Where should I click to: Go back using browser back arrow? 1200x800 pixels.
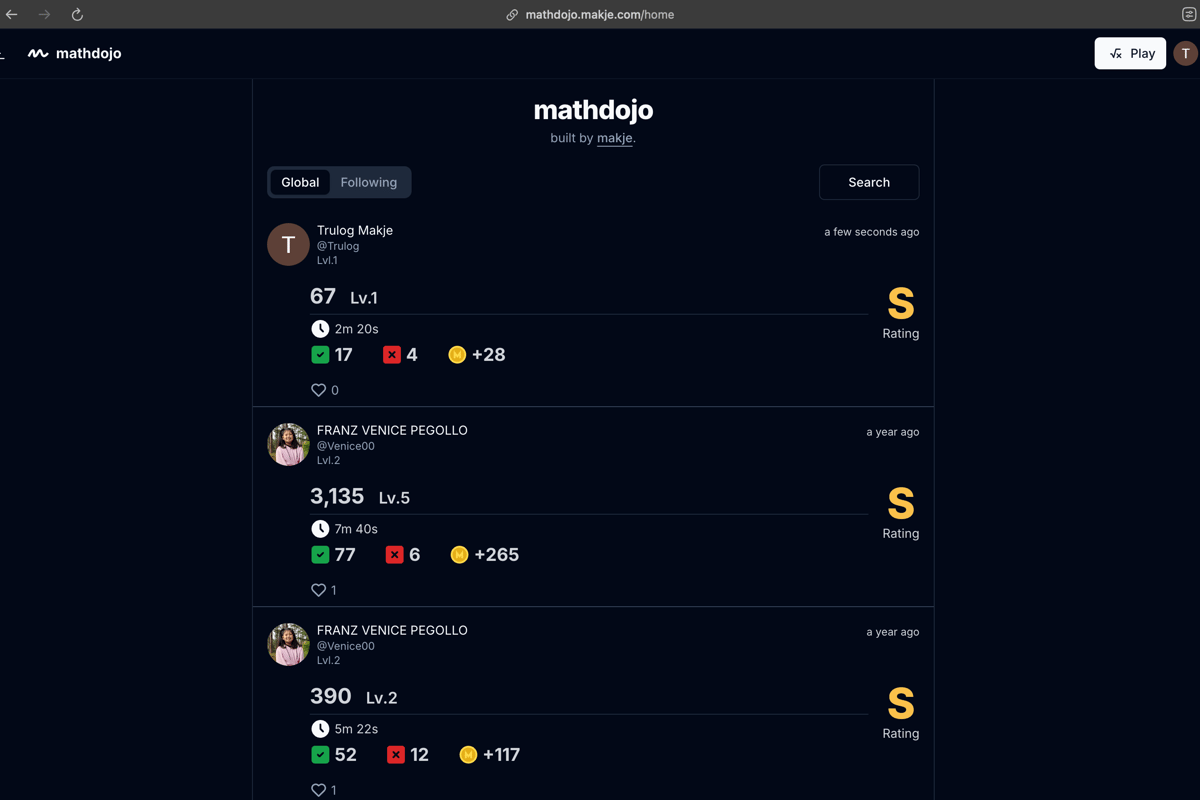click(12, 15)
